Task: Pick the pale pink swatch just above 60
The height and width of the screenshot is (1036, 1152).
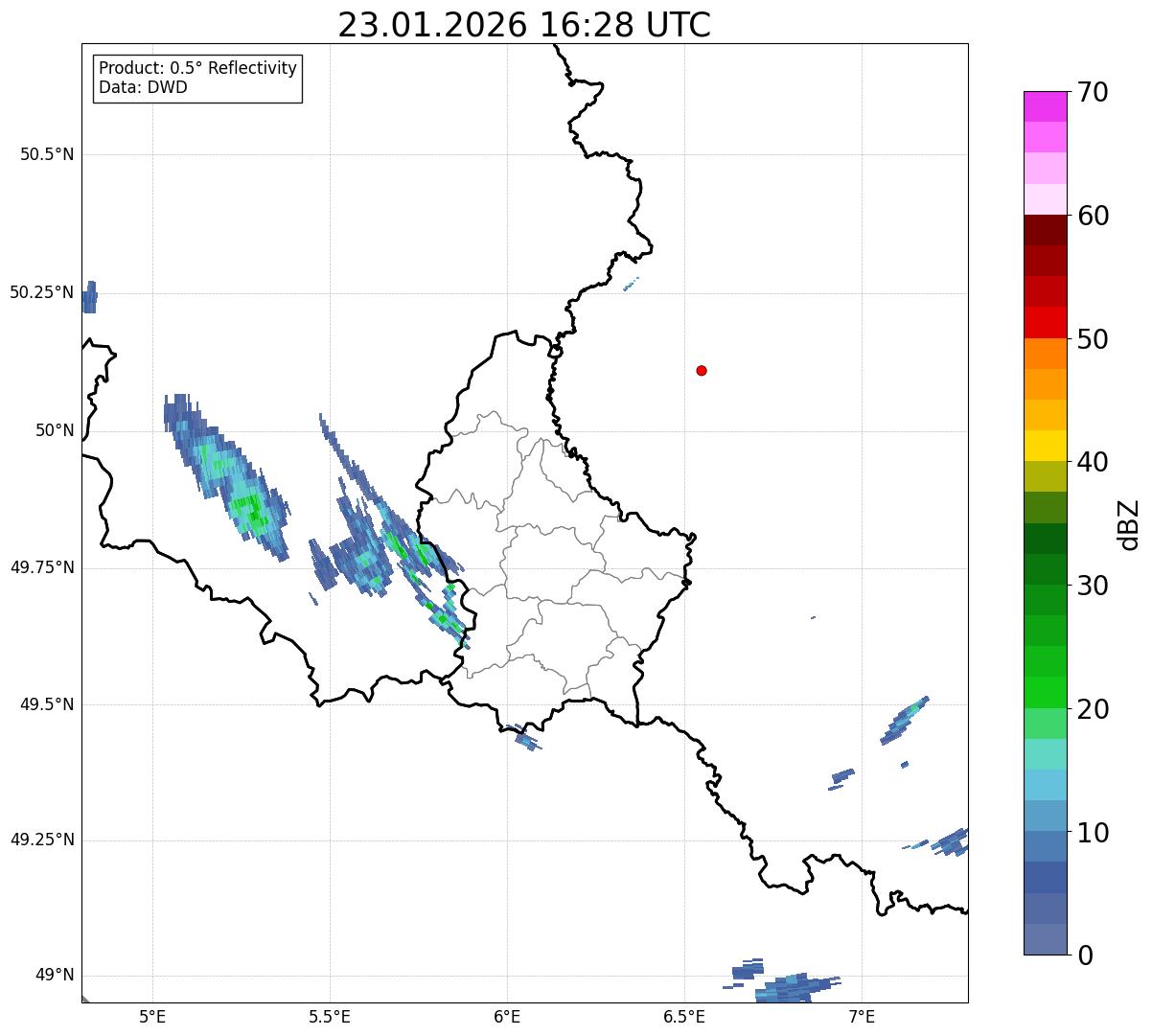Action: click(1045, 199)
